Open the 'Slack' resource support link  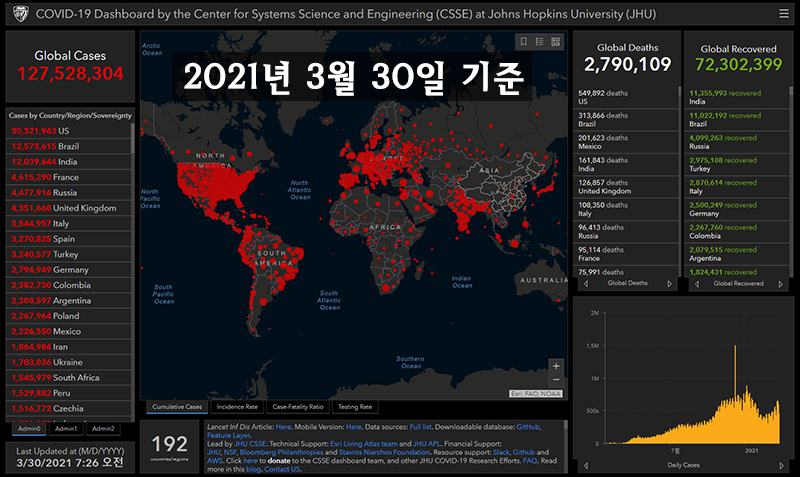501,453
